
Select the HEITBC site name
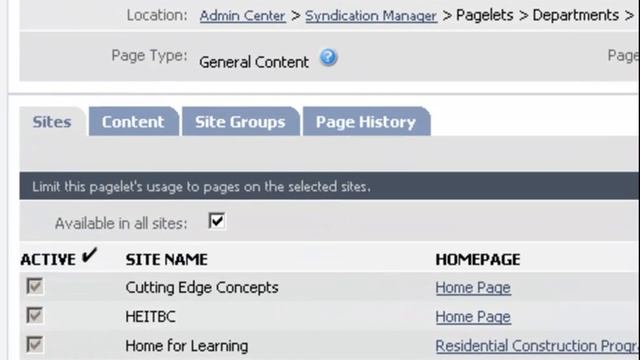(150, 317)
